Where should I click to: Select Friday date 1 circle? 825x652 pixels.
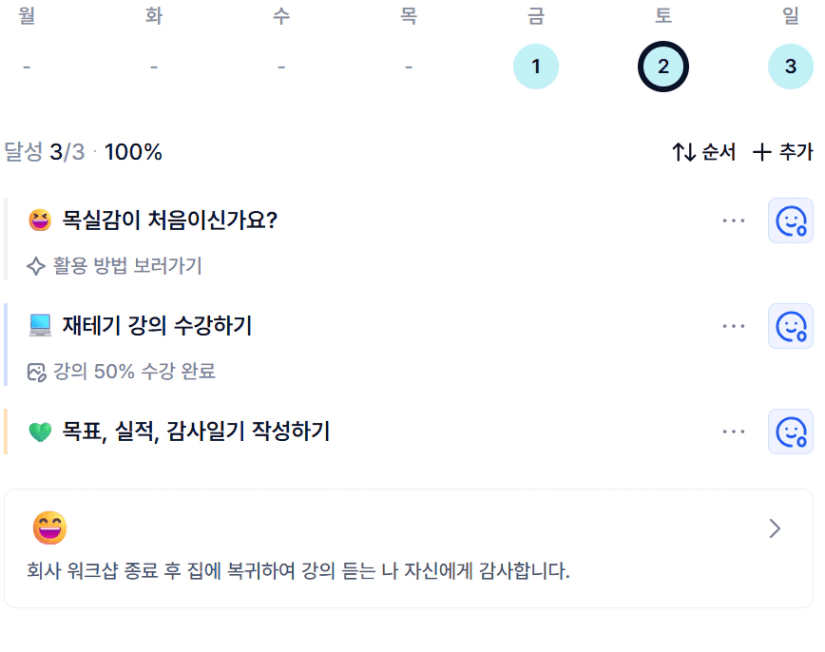point(536,66)
